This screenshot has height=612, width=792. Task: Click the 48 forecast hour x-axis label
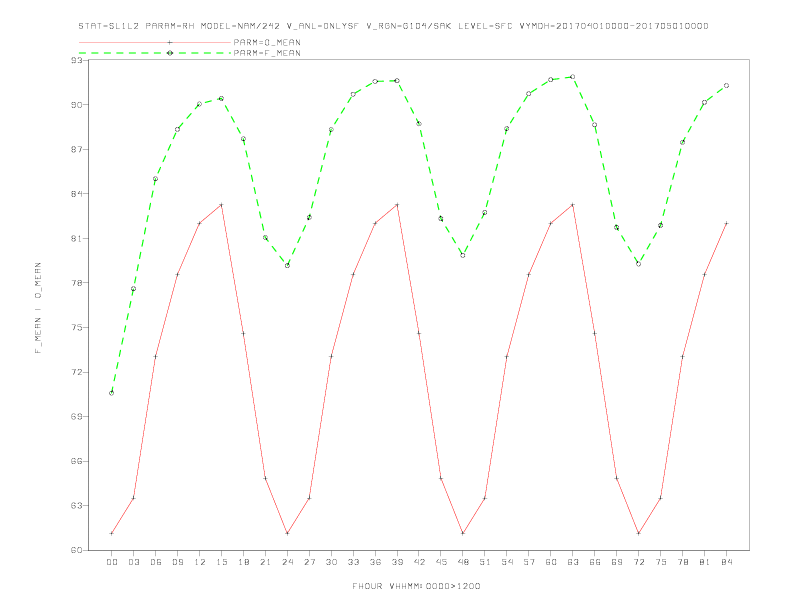(x=463, y=562)
